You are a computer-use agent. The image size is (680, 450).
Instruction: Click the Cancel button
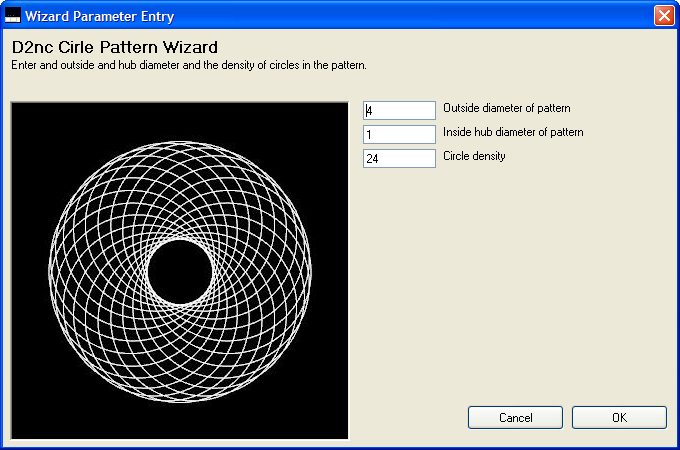pos(515,417)
